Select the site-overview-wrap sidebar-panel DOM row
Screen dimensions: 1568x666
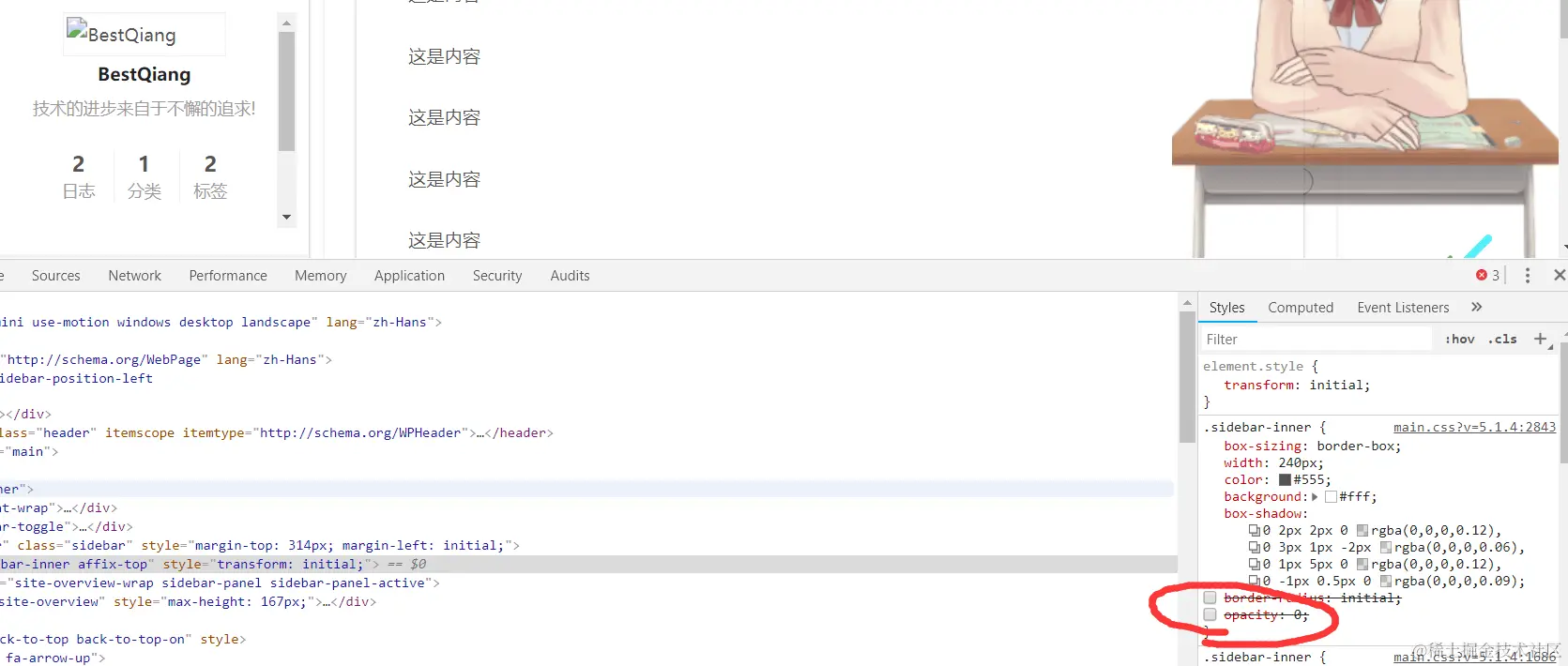(588, 583)
